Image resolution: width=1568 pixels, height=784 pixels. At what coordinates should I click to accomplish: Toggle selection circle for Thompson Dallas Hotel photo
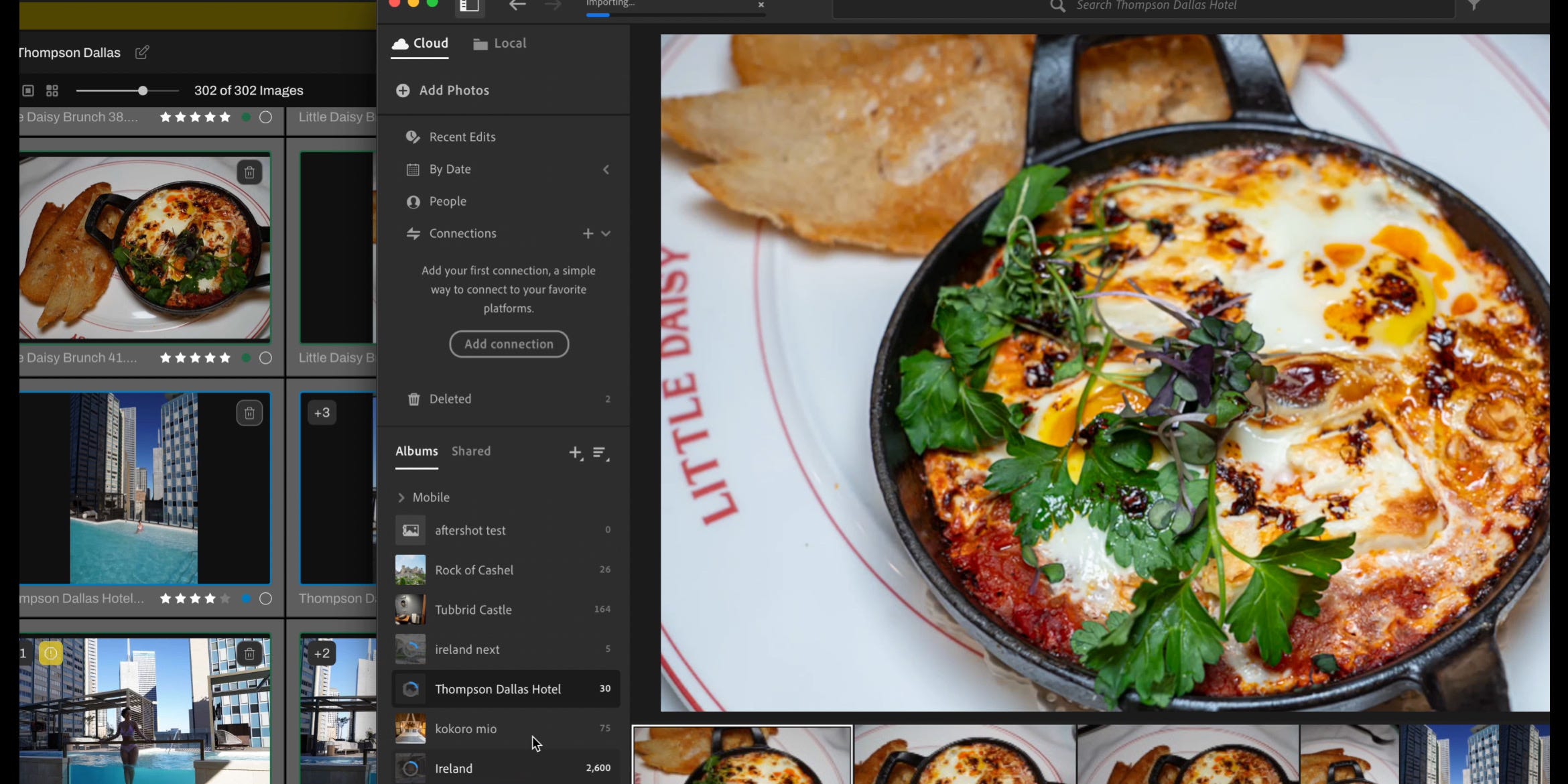point(265,598)
